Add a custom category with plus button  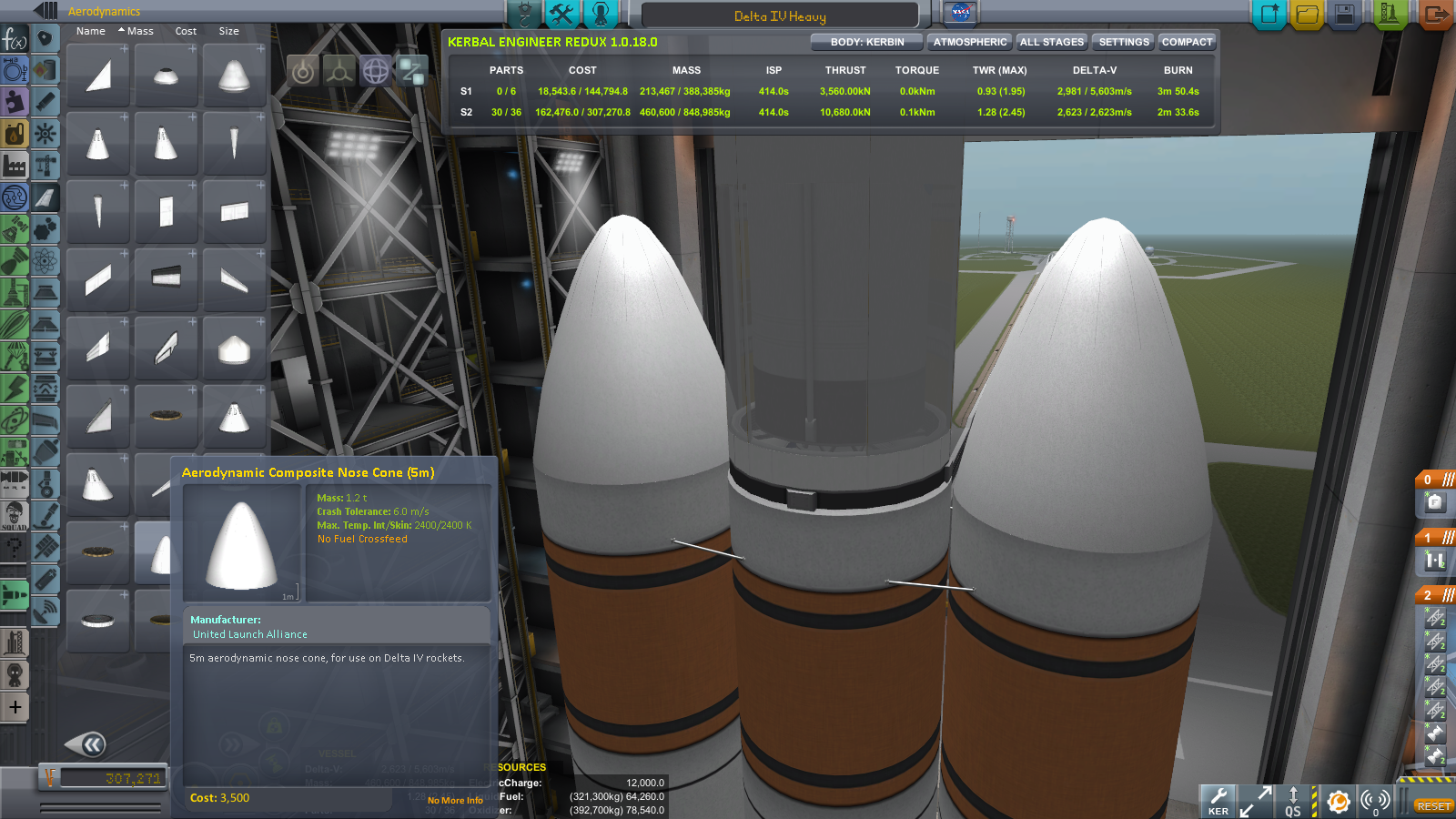(x=14, y=707)
